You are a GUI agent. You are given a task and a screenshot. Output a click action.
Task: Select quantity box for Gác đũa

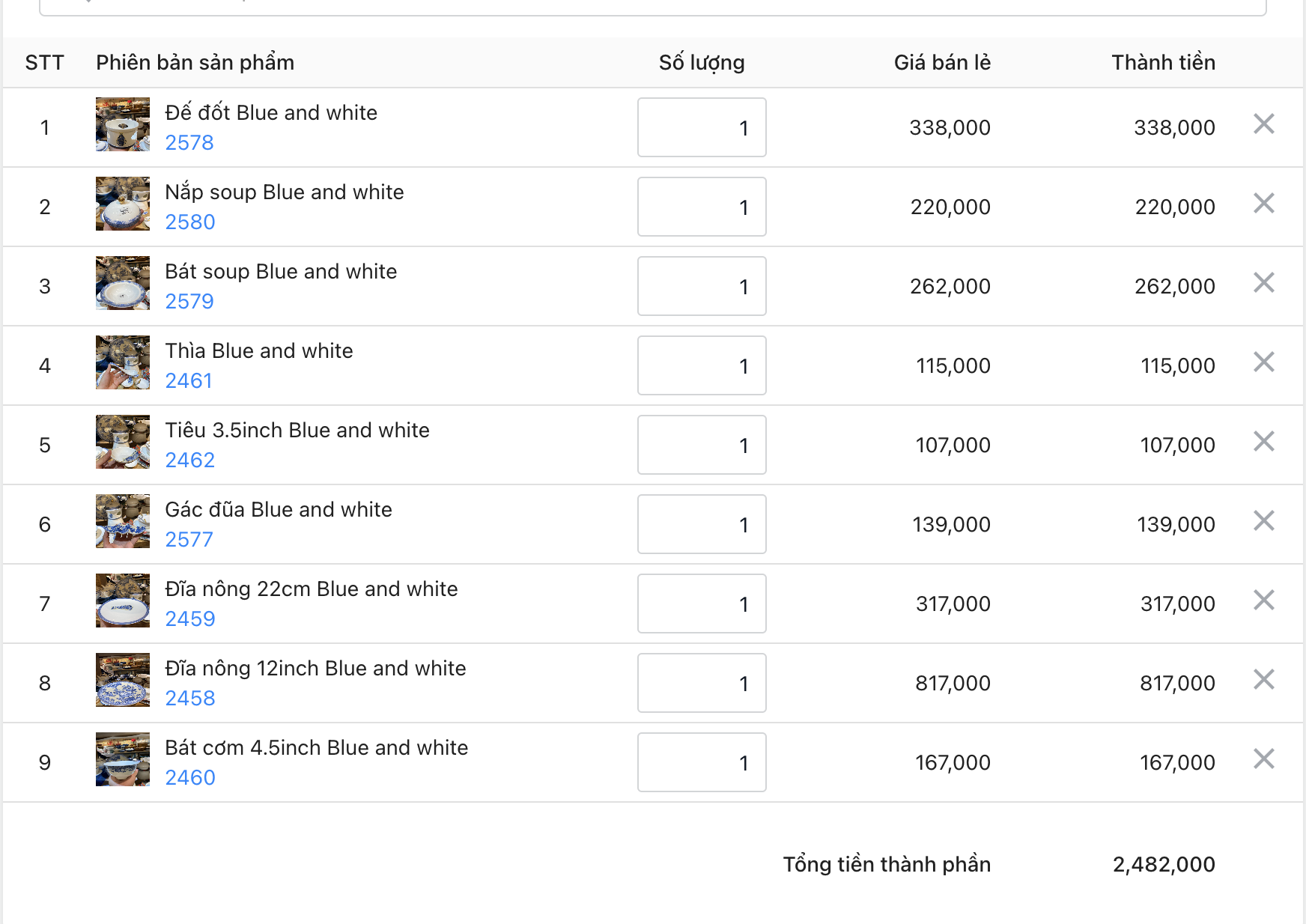click(x=702, y=524)
